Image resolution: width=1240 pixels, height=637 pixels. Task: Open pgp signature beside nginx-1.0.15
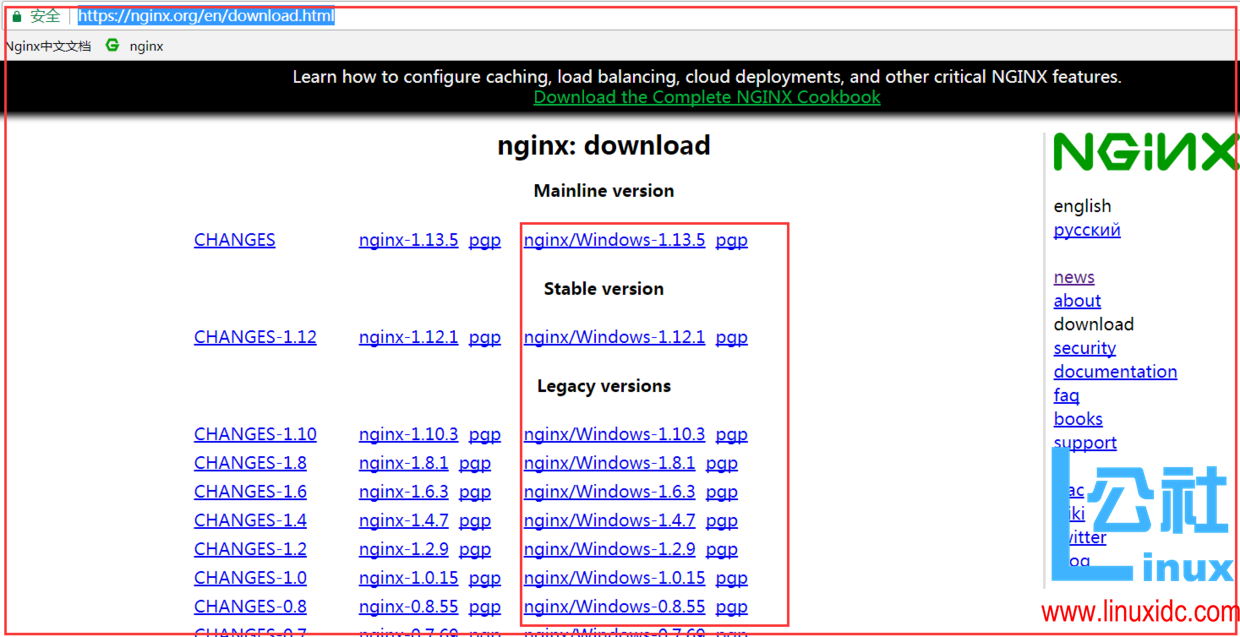485,578
